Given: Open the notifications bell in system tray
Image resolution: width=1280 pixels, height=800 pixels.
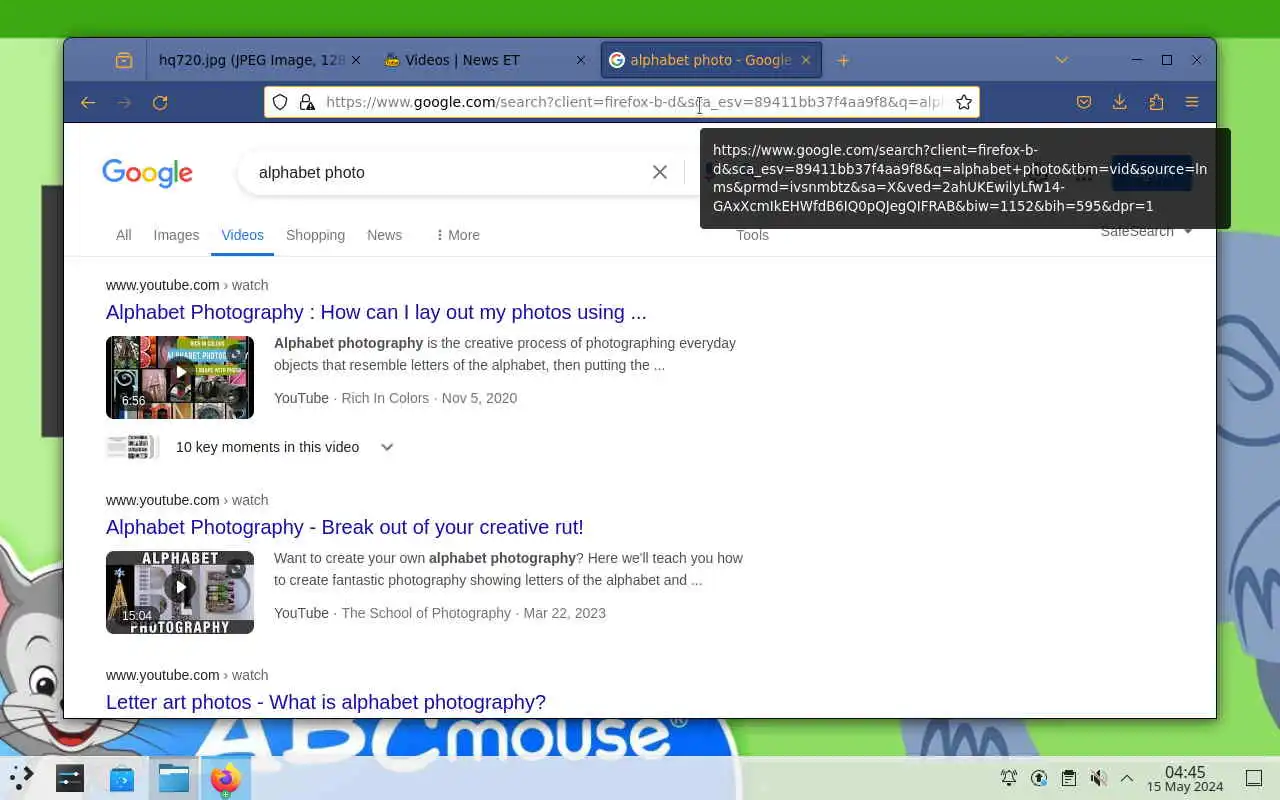Looking at the screenshot, I should tap(1009, 778).
